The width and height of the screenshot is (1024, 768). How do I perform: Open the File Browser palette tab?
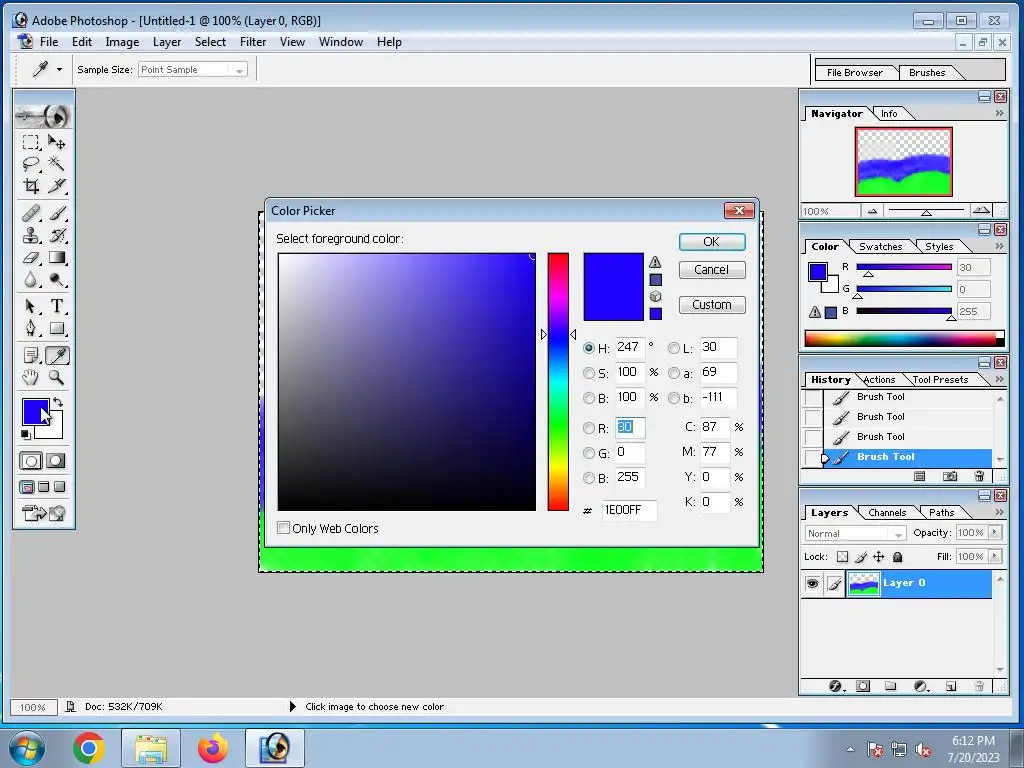[854, 72]
